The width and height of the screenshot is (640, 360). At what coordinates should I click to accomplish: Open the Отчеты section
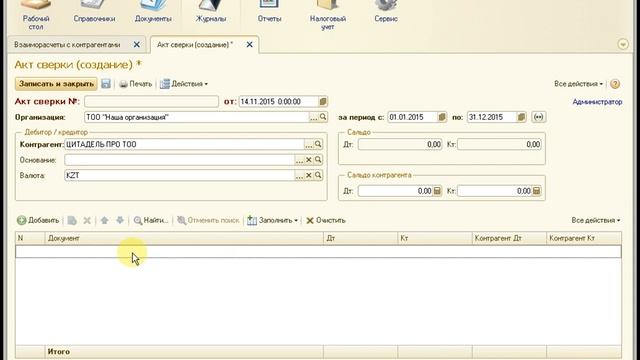coord(269,12)
